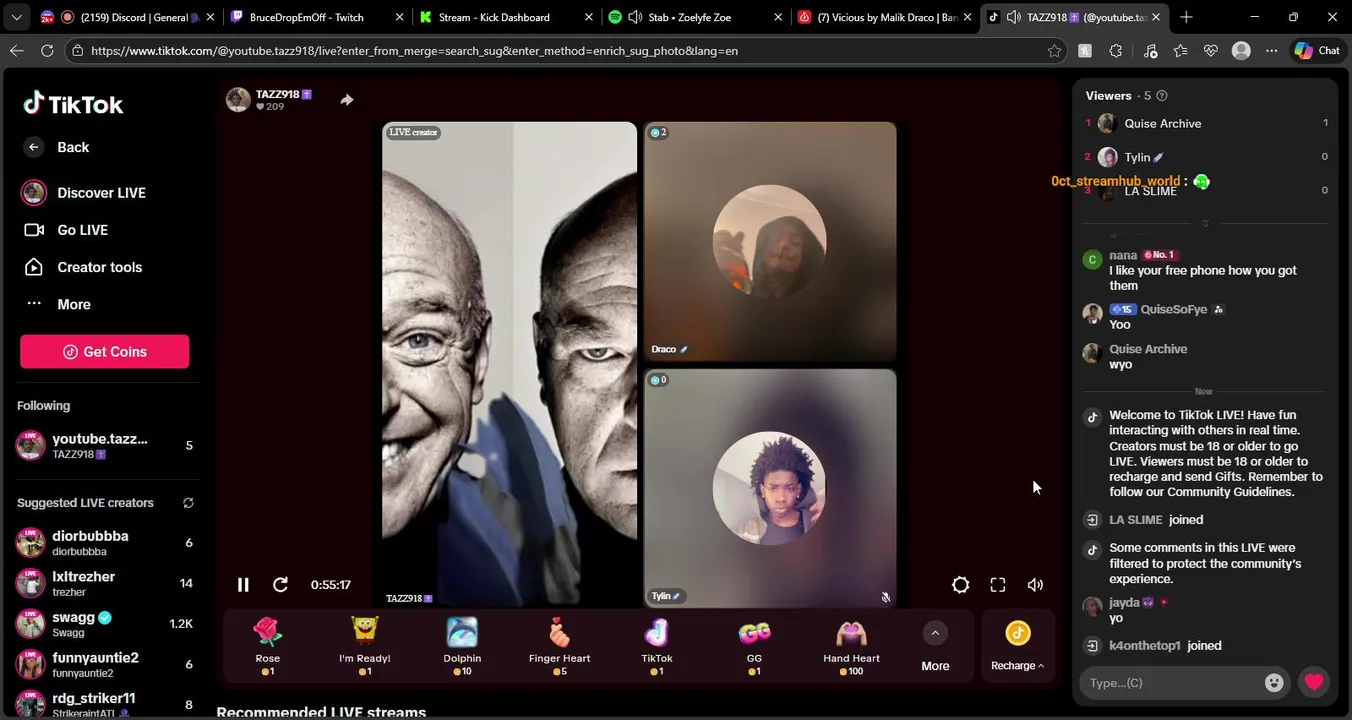Expand the viewers list chevron
This screenshot has height=720, width=1352.
(x=1205, y=223)
